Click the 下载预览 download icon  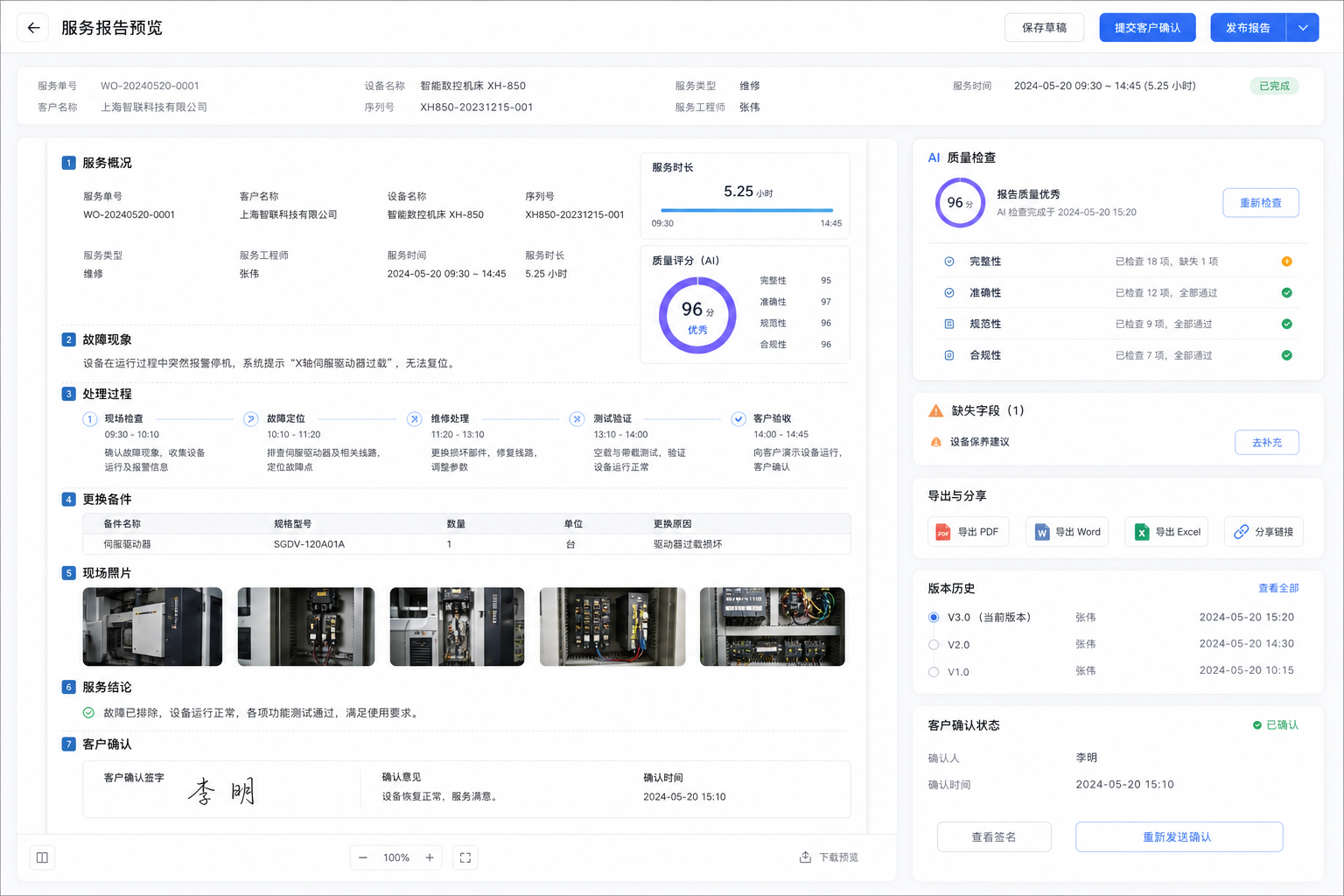pyautogui.click(x=805, y=857)
